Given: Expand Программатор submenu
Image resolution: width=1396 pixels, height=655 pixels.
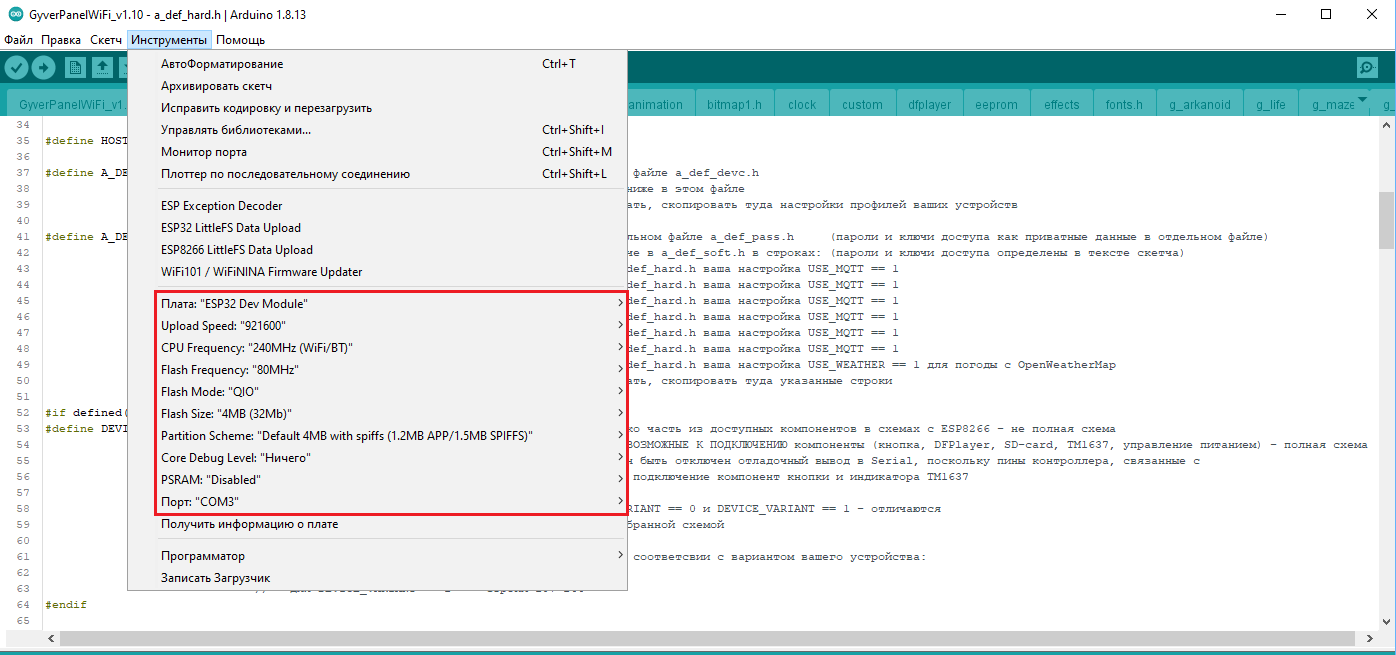Looking at the screenshot, I should pyautogui.click(x=377, y=556).
